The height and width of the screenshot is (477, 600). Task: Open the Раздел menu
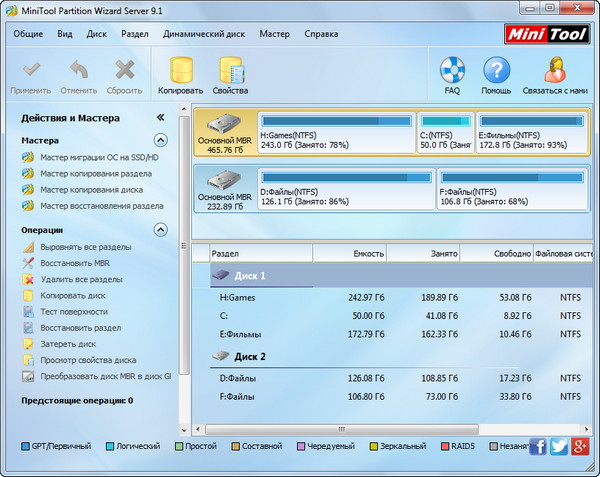pos(135,34)
